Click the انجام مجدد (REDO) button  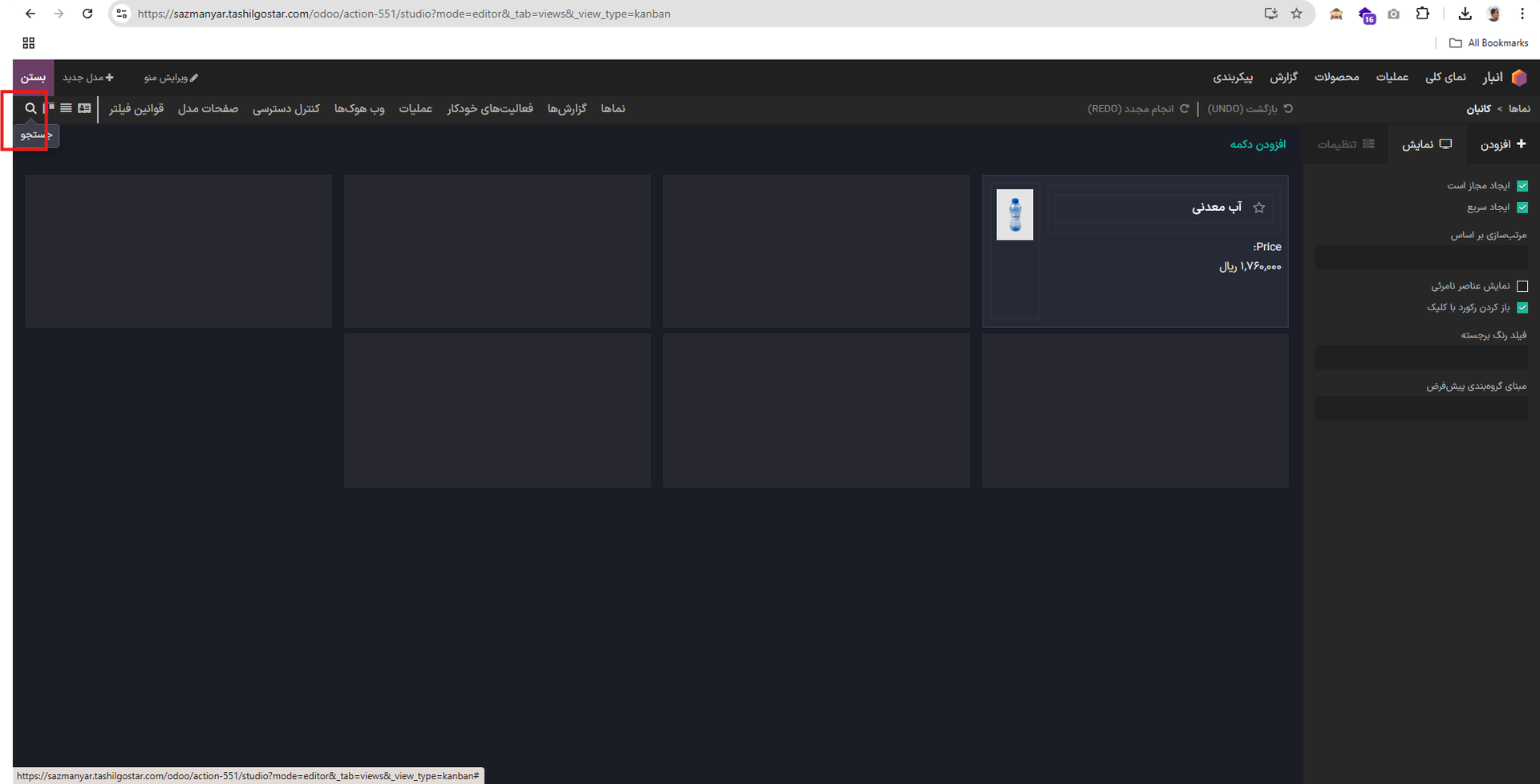[x=1138, y=109]
